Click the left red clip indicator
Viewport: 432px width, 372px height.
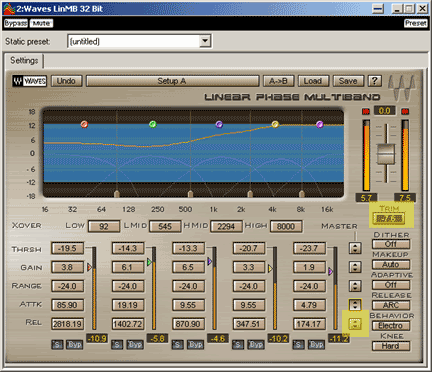click(366, 111)
